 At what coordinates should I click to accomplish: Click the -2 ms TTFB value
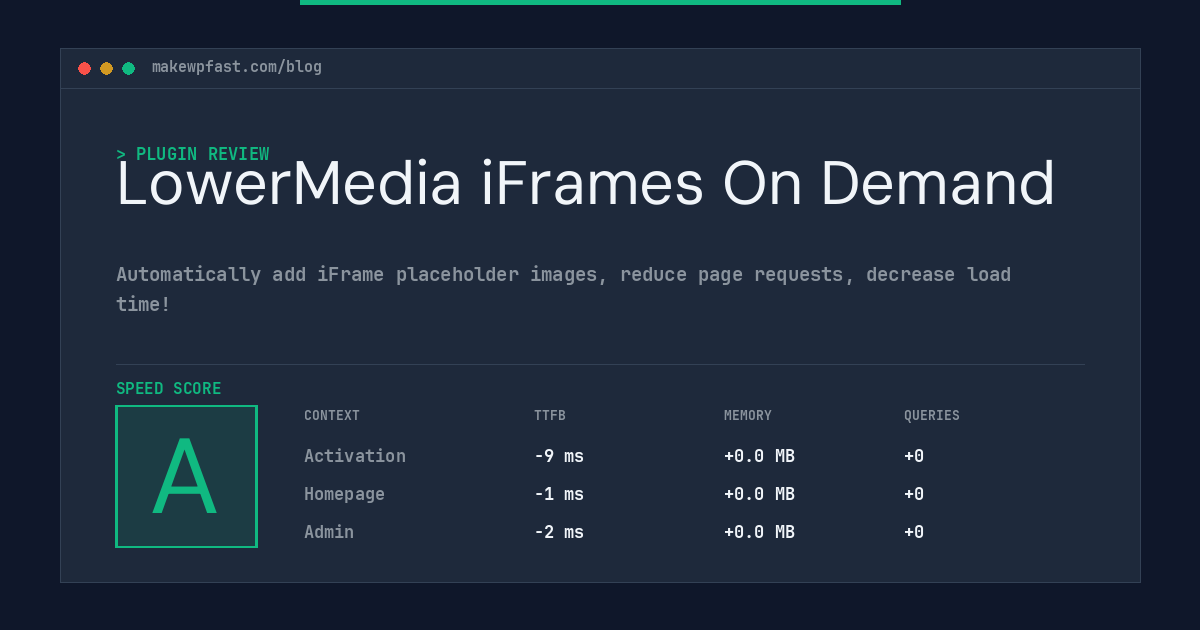click(x=559, y=532)
